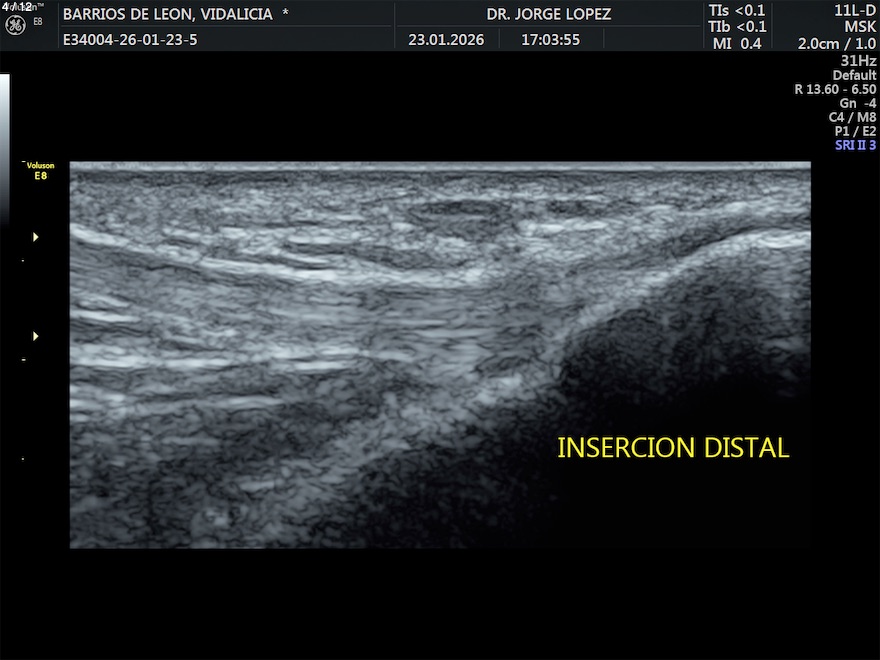Click the R 13.60 - 6.50 parameter
The width and height of the screenshot is (880, 660).
pos(835,89)
